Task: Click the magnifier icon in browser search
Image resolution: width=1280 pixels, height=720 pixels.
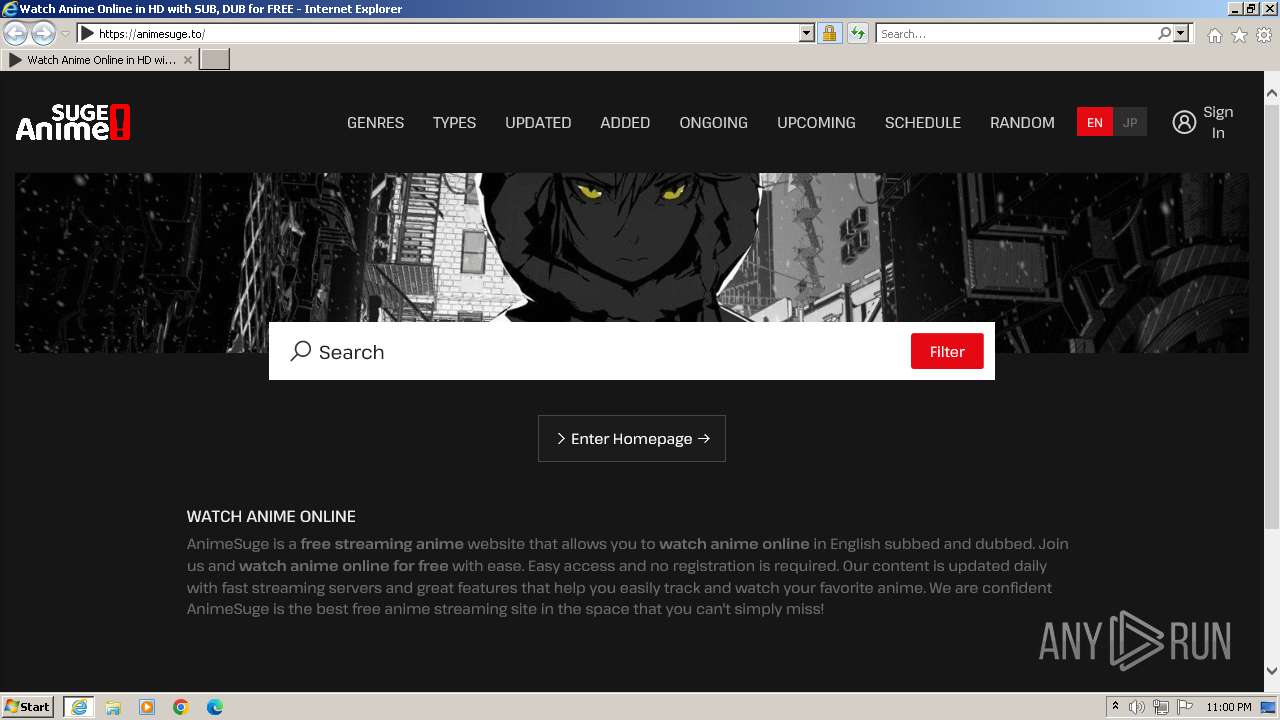Action: click(1164, 33)
